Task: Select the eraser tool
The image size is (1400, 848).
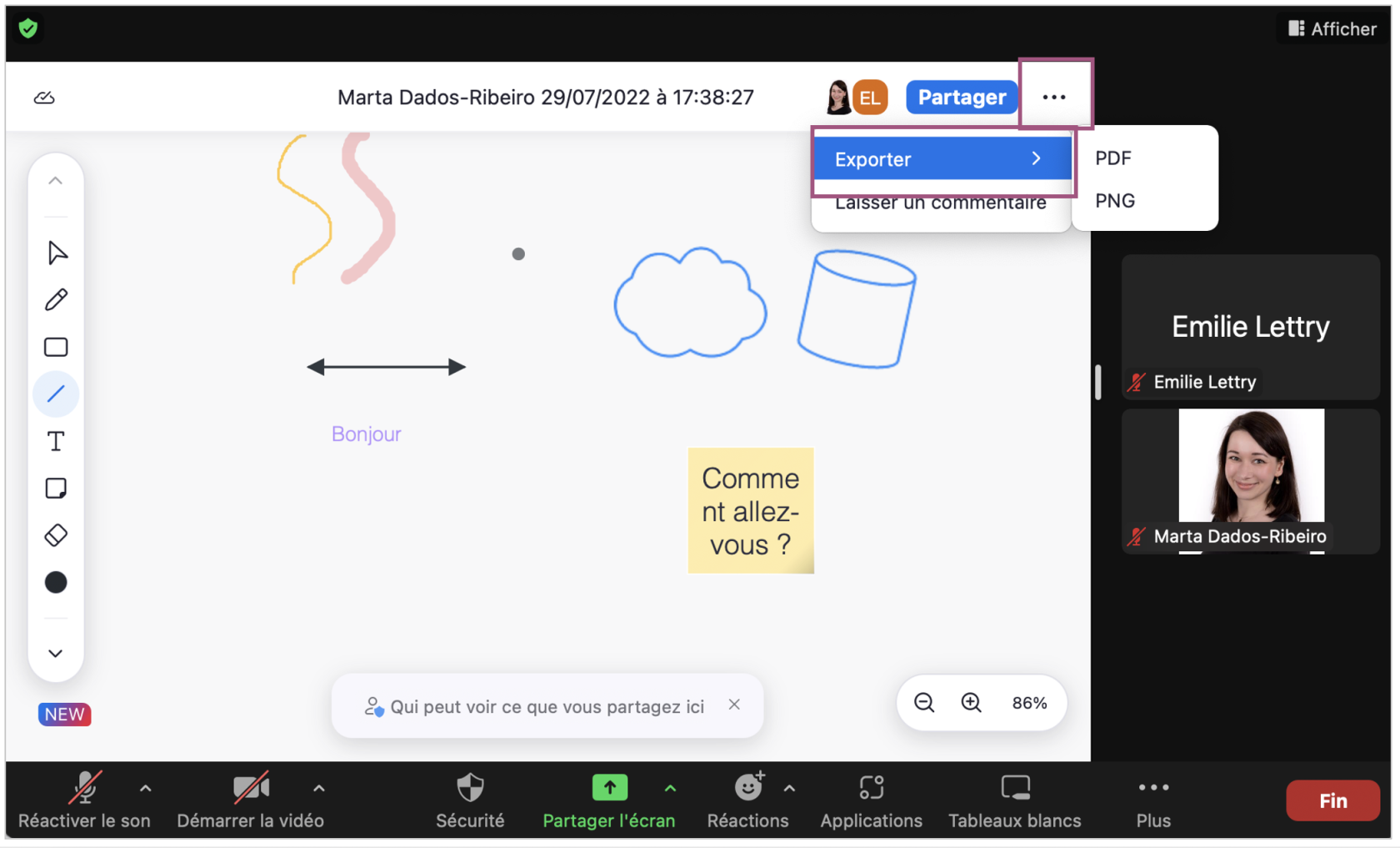Action: click(56, 535)
